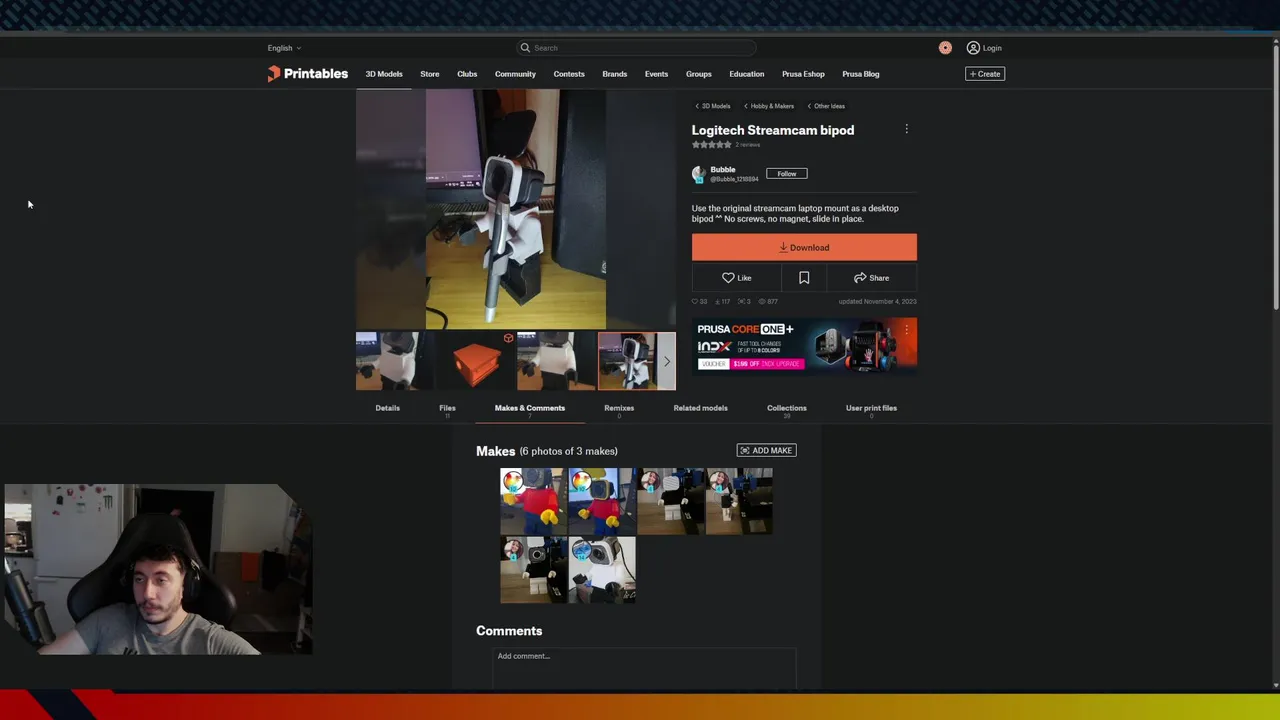
Task: Select first gallery thumbnail of white bipod
Action: click(395, 361)
